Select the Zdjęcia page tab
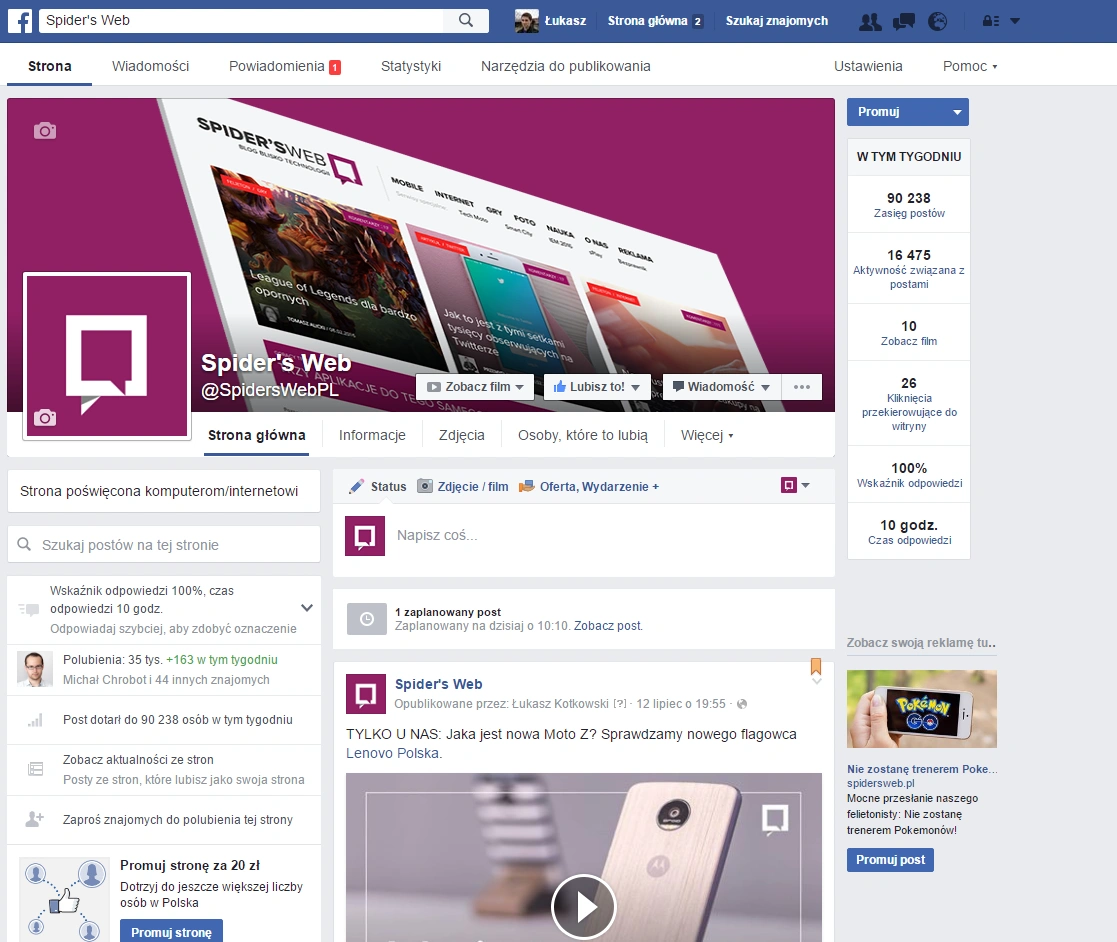Screen dimensions: 1117x942 pos(462,435)
